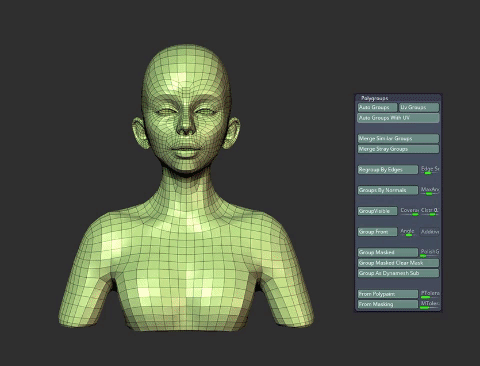Run Auto Groups With UV
Viewport: 480px width, 366px height.
[x=398, y=118]
